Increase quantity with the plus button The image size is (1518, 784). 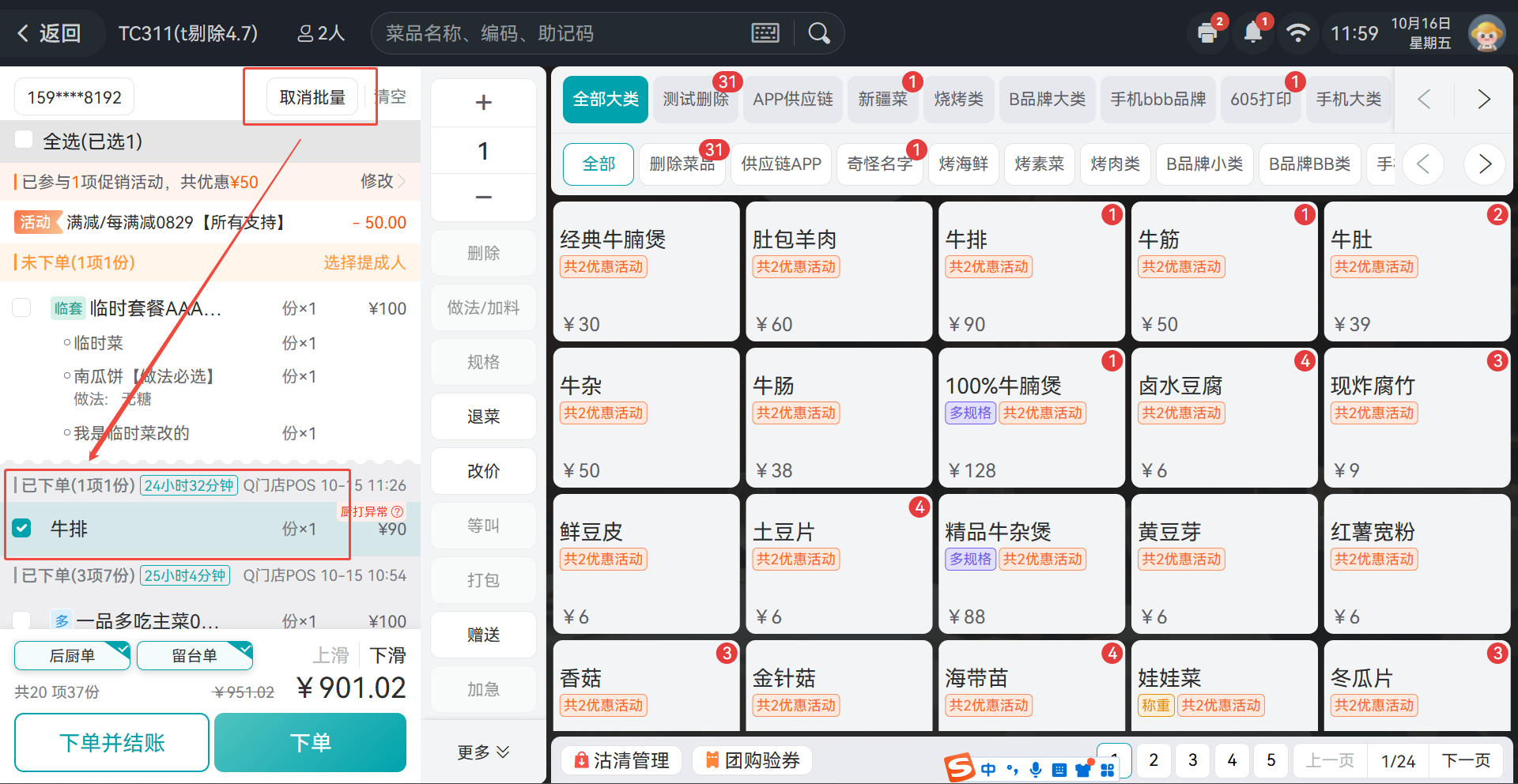pyautogui.click(x=483, y=103)
